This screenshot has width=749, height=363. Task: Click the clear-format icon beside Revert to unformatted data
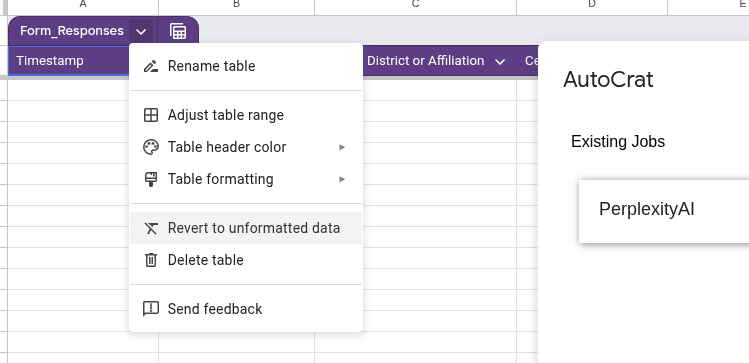coord(151,228)
